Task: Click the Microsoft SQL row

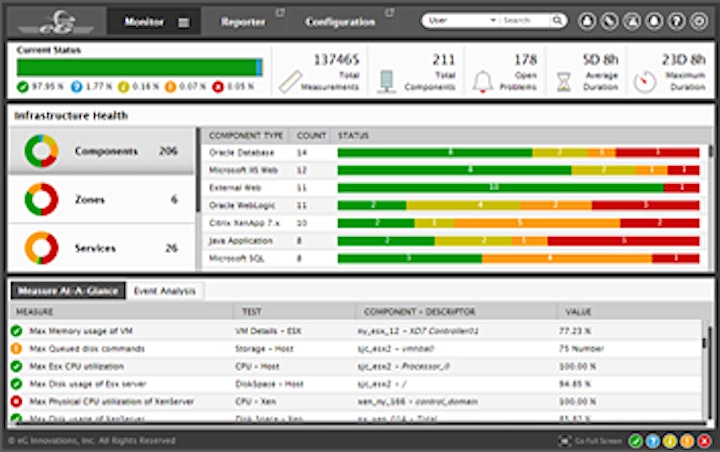Action: [455, 258]
